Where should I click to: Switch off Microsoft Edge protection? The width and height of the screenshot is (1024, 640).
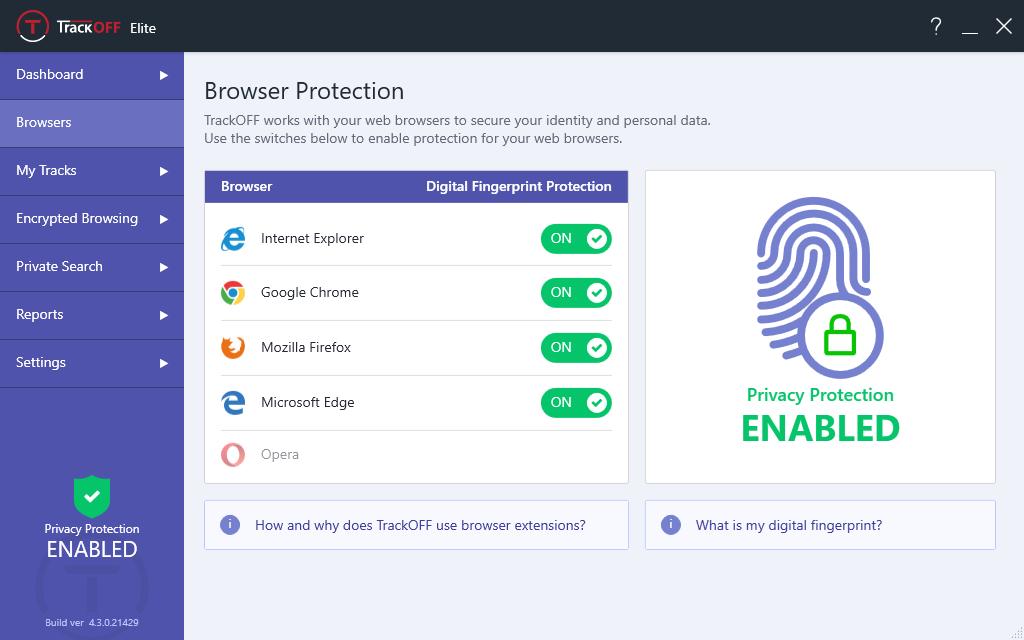point(576,403)
